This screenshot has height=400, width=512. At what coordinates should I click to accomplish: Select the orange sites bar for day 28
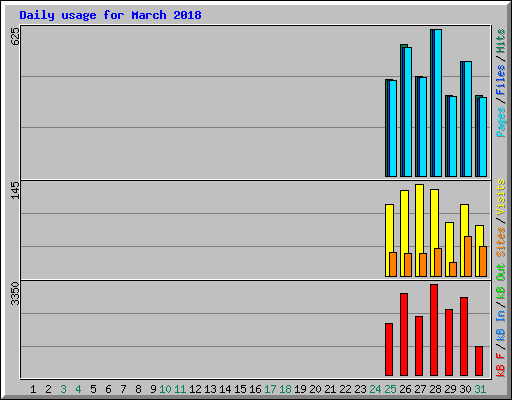pyautogui.click(x=438, y=263)
